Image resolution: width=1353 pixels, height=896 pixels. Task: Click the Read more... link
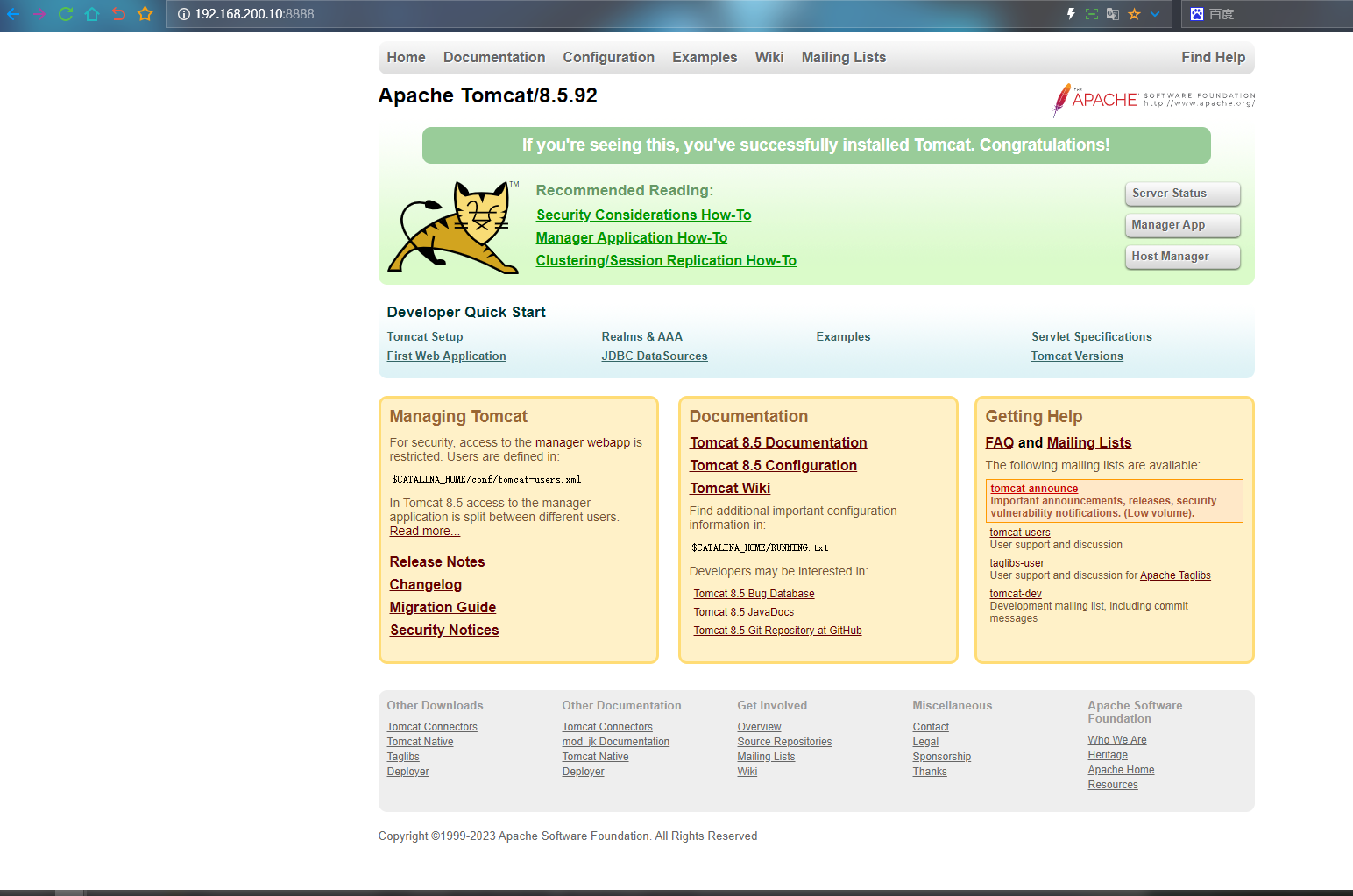pos(425,532)
